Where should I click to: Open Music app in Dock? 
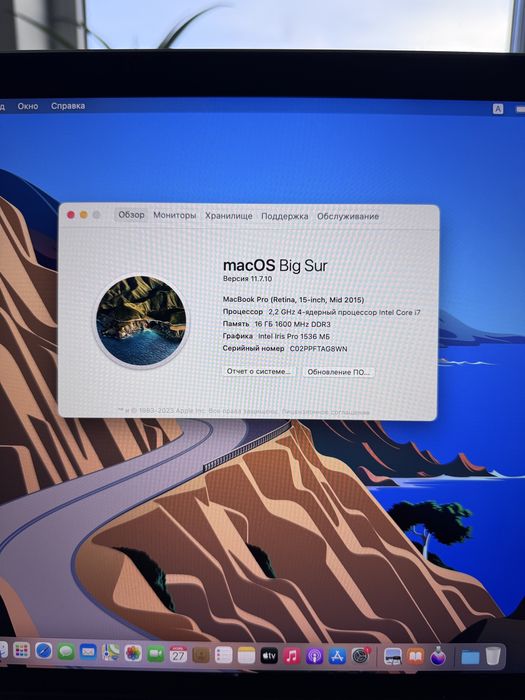292,656
